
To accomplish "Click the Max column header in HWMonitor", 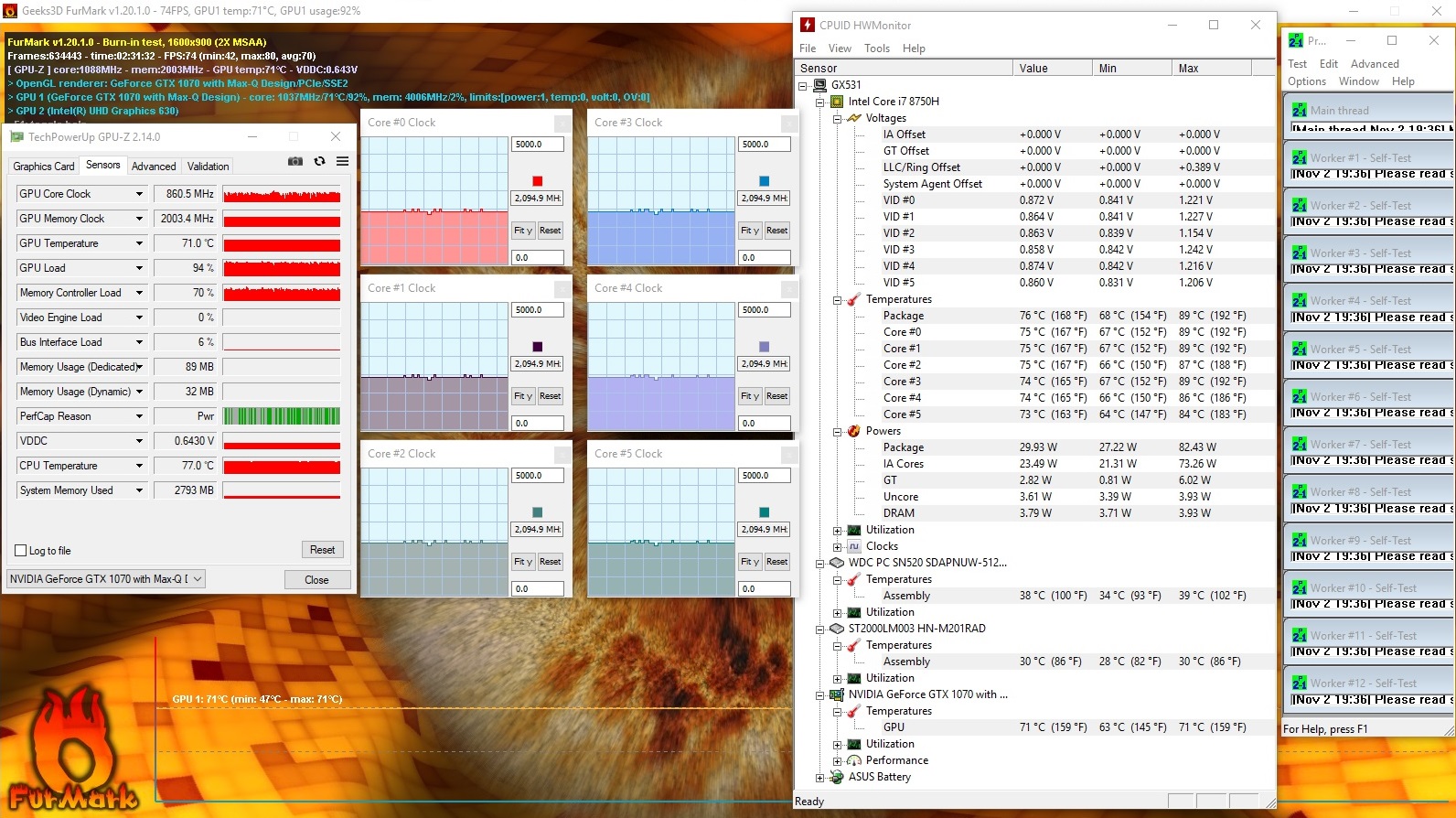I will 1211,68.
